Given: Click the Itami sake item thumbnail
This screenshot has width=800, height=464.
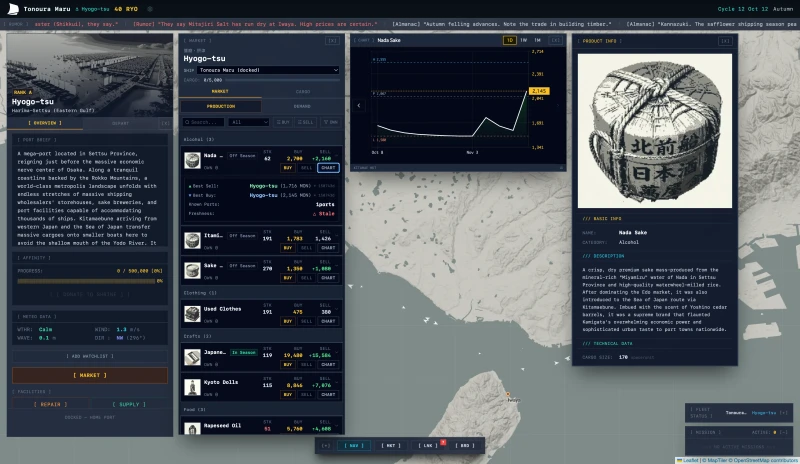Looking at the screenshot, I should (192, 240).
